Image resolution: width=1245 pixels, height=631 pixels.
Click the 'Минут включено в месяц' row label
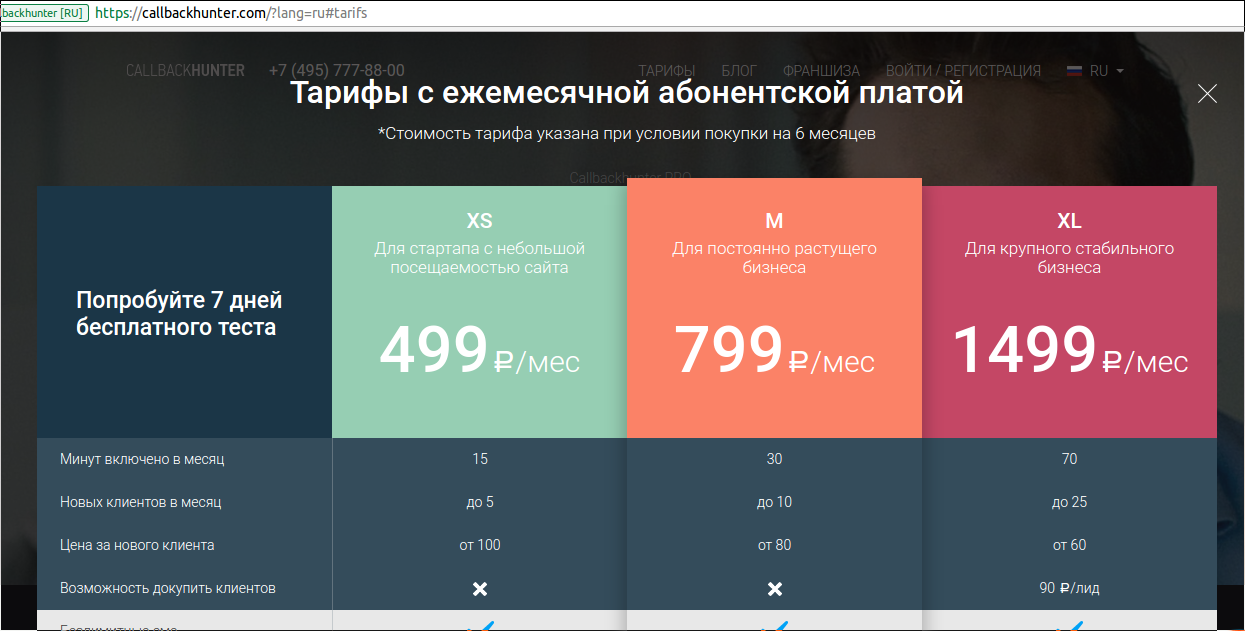[x=142, y=459]
